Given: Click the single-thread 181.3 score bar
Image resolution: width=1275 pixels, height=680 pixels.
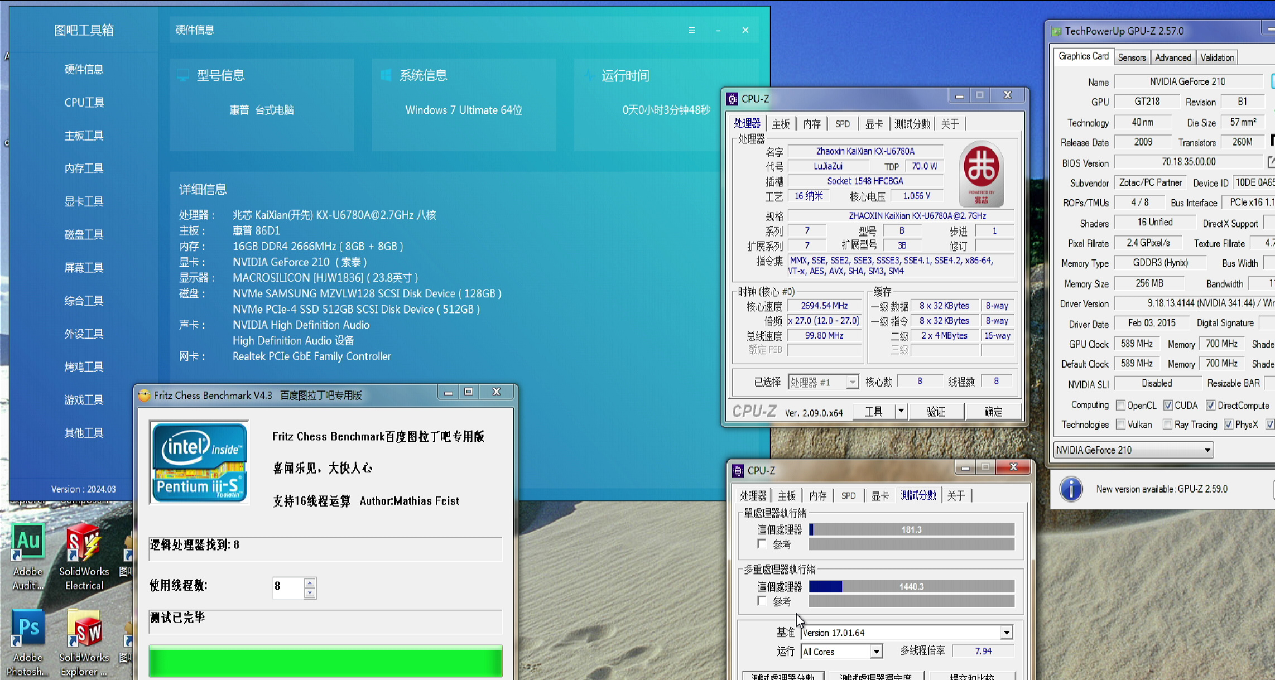Looking at the screenshot, I should (911, 529).
